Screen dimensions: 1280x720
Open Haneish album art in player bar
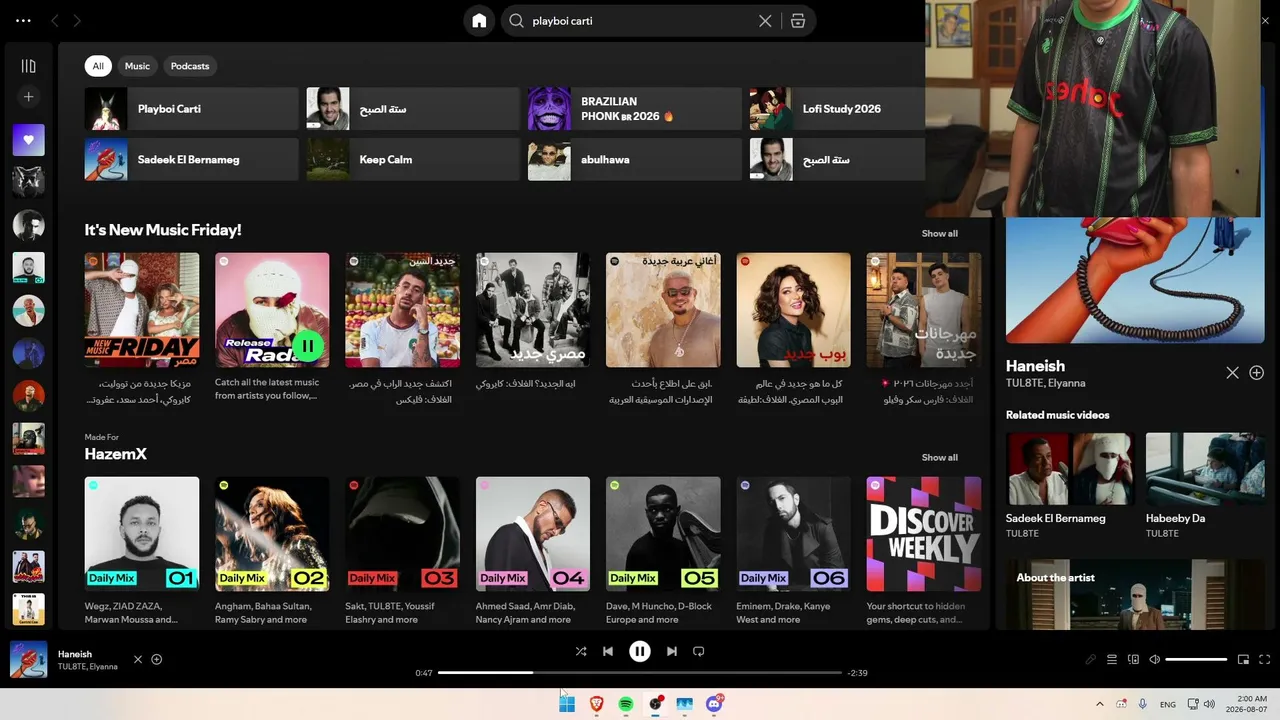coord(29,659)
